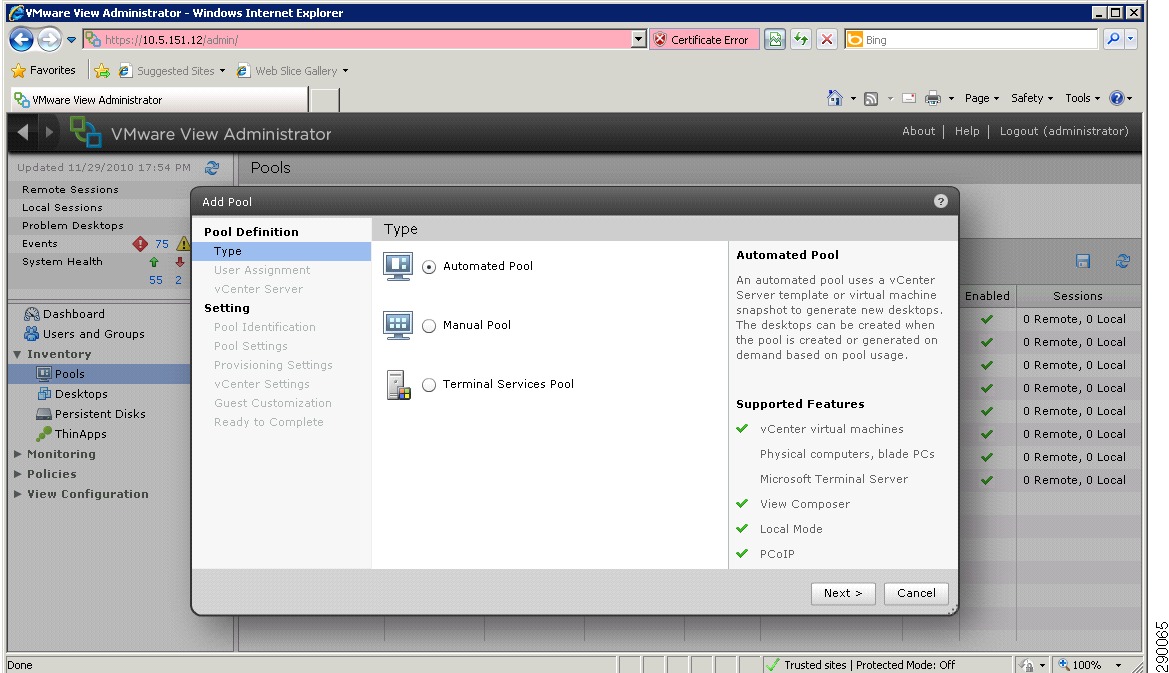Screen dimensions: 1169x673
Task: Open Local Sessions in sidebar
Action: [x=62, y=207]
